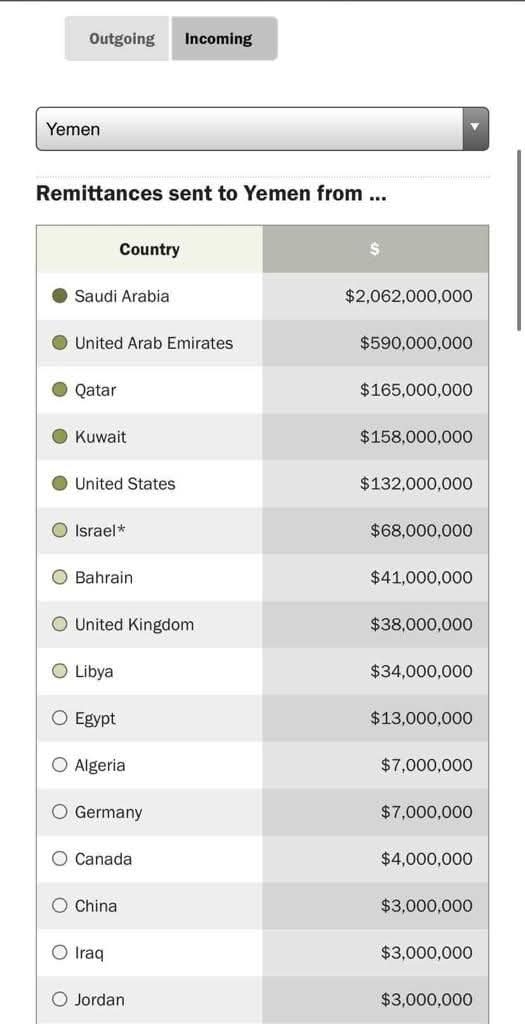Click the circle marker beside Qatar
This screenshot has height=1024, width=525.
coord(59,390)
